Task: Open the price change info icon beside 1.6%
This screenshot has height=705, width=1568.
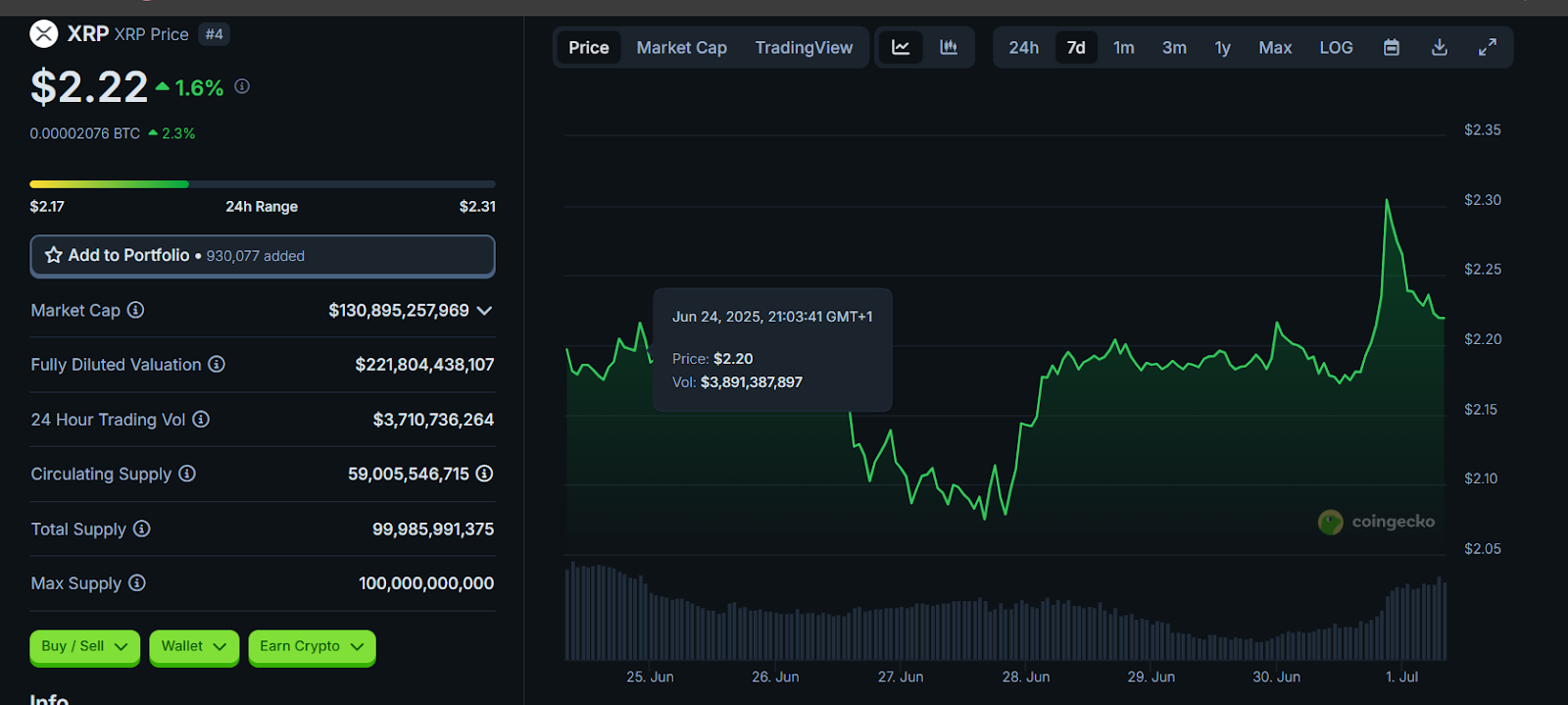Action: pos(242,86)
